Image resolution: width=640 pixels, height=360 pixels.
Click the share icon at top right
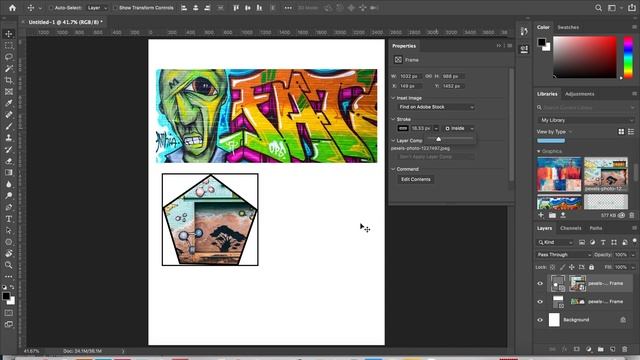pos(631,8)
